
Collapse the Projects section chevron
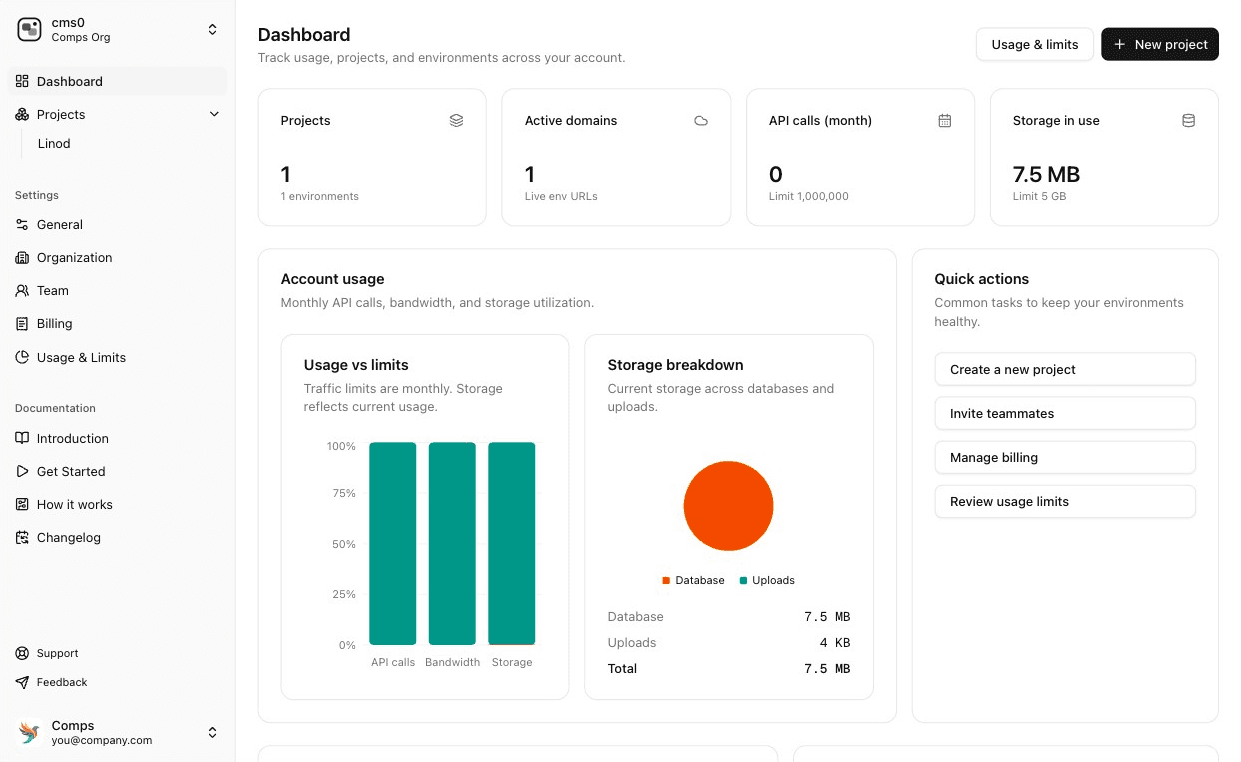[214, 114]
